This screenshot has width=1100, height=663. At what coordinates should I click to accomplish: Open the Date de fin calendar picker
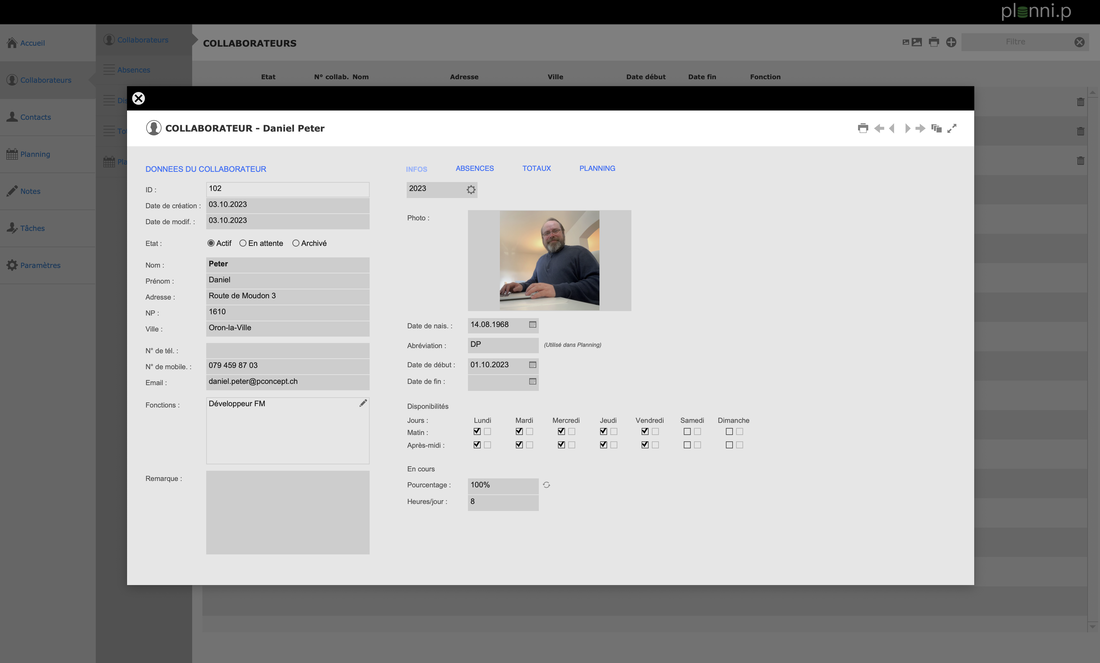(532, 381)
